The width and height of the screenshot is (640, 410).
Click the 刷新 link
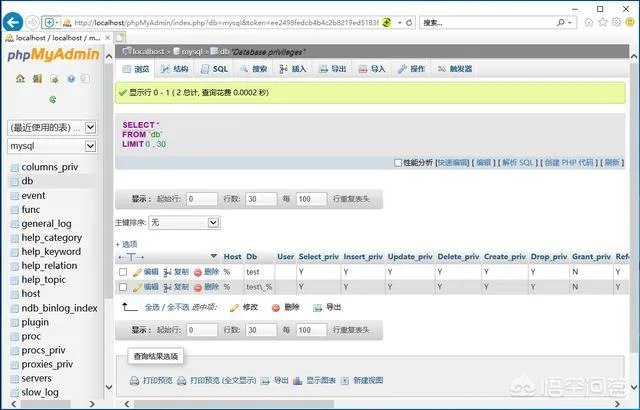tap(612, 163)
